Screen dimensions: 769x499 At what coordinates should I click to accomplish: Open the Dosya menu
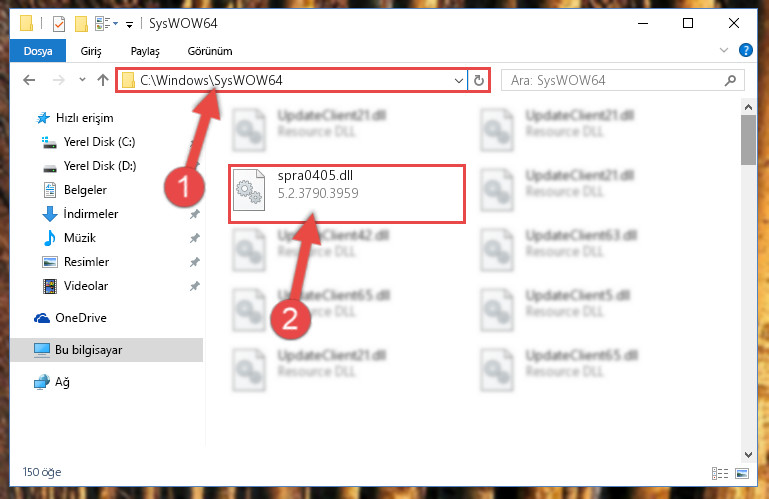point(38,51)
